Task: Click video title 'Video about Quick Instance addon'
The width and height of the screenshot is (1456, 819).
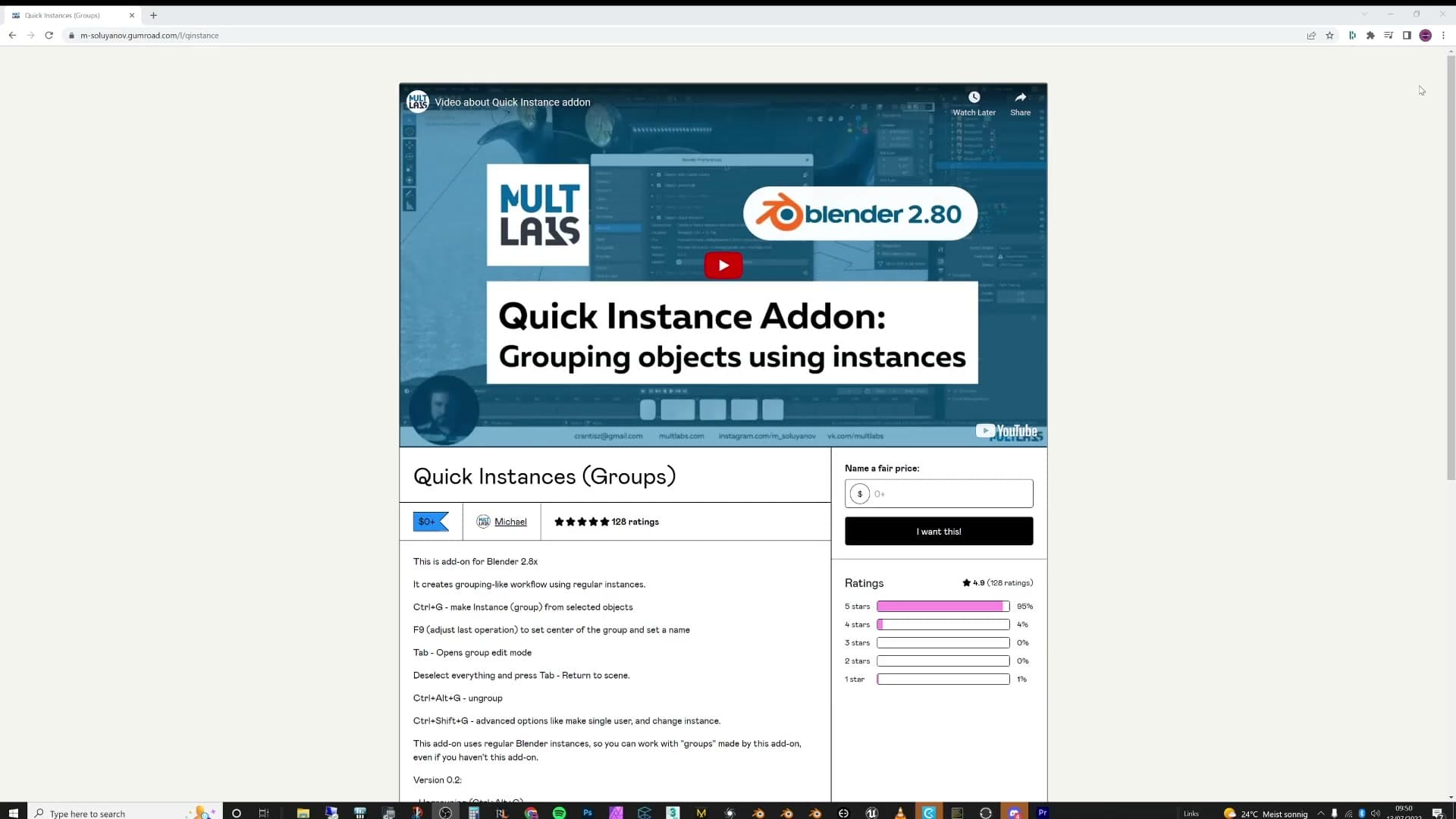Action: (x=512, y=102)
